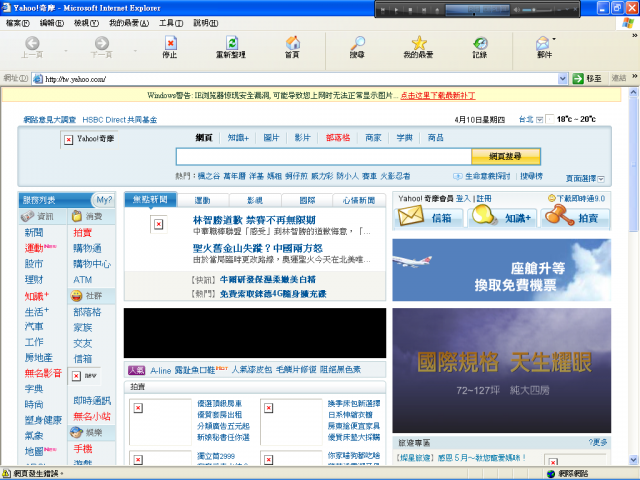Click the Windows flag logo in menu bar corner
This screenshot has height=480, width=640.
pyautogui.click(x=628, y=23)
